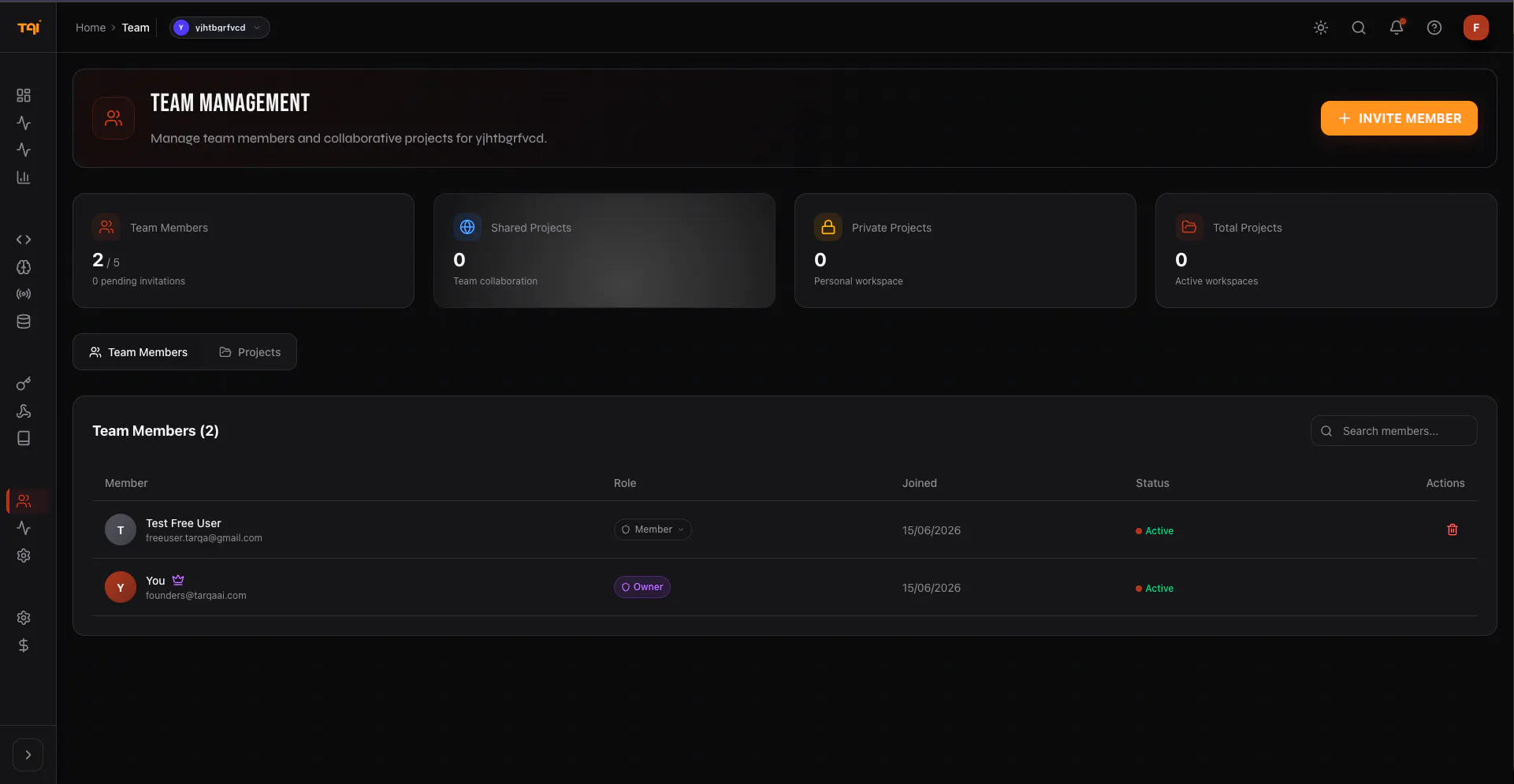Screen dimensions: 1514x784
Task: Focus the Search members field
Action: pyautogui.click(x=1393, y=431)
